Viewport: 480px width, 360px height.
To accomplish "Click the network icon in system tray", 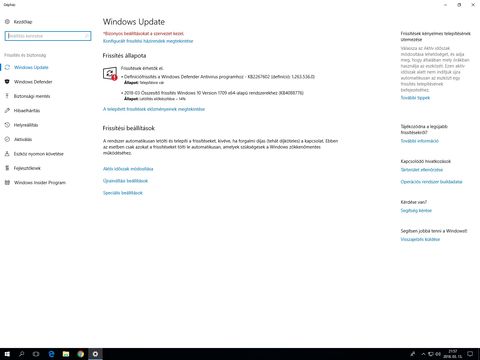I will [431, 354].
